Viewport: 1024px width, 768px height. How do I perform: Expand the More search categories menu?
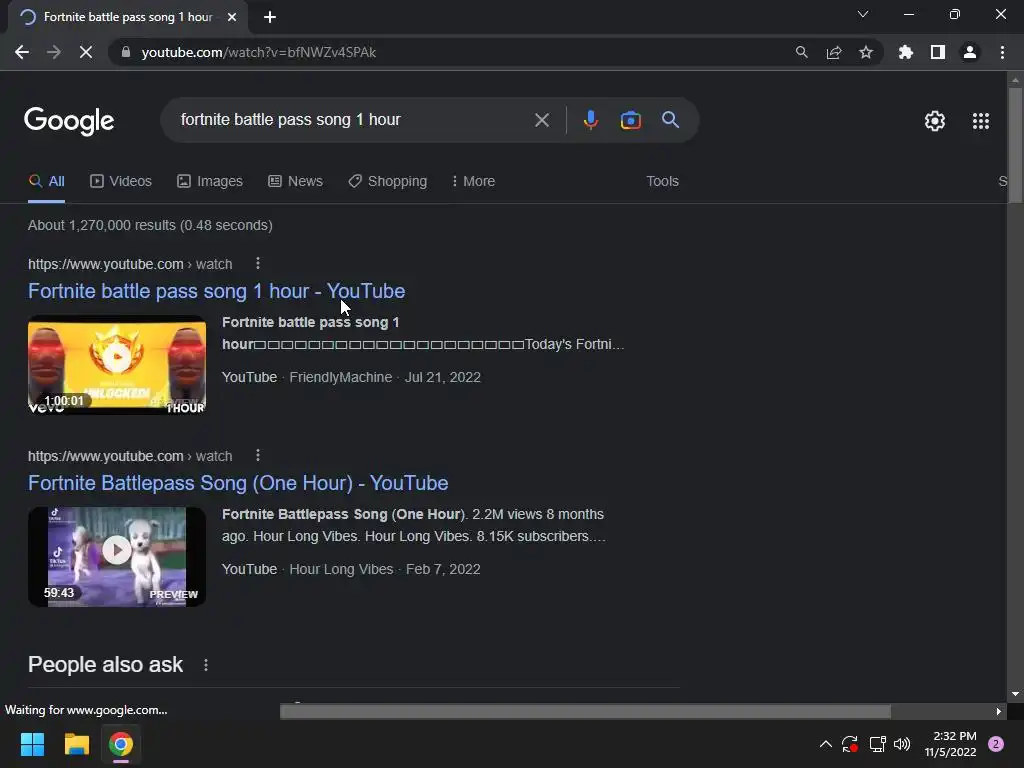473,182
